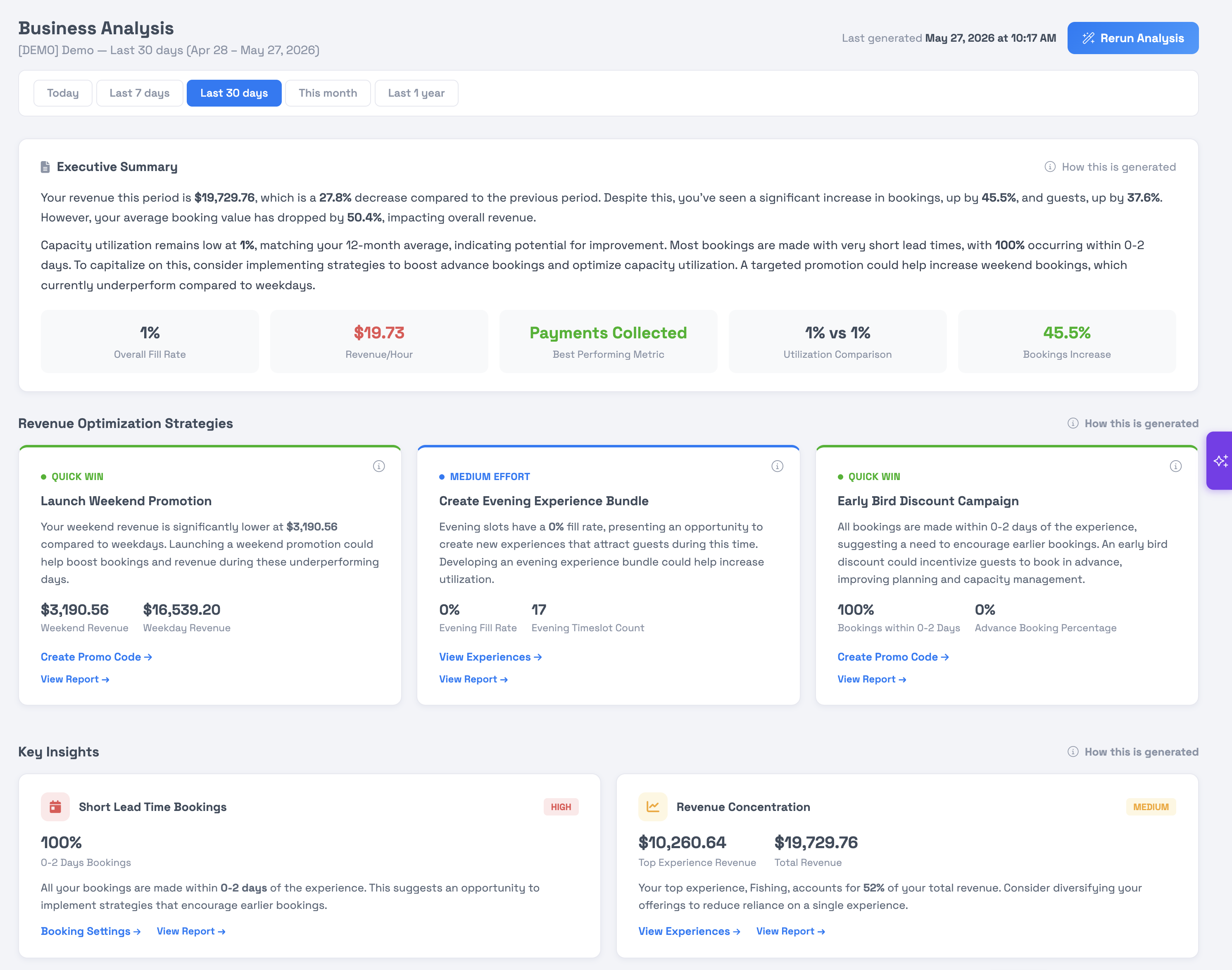Click info circle icon next to Revenue Optimization's How this is generated
This screenshot has height=970, width=1232.
1073,424
